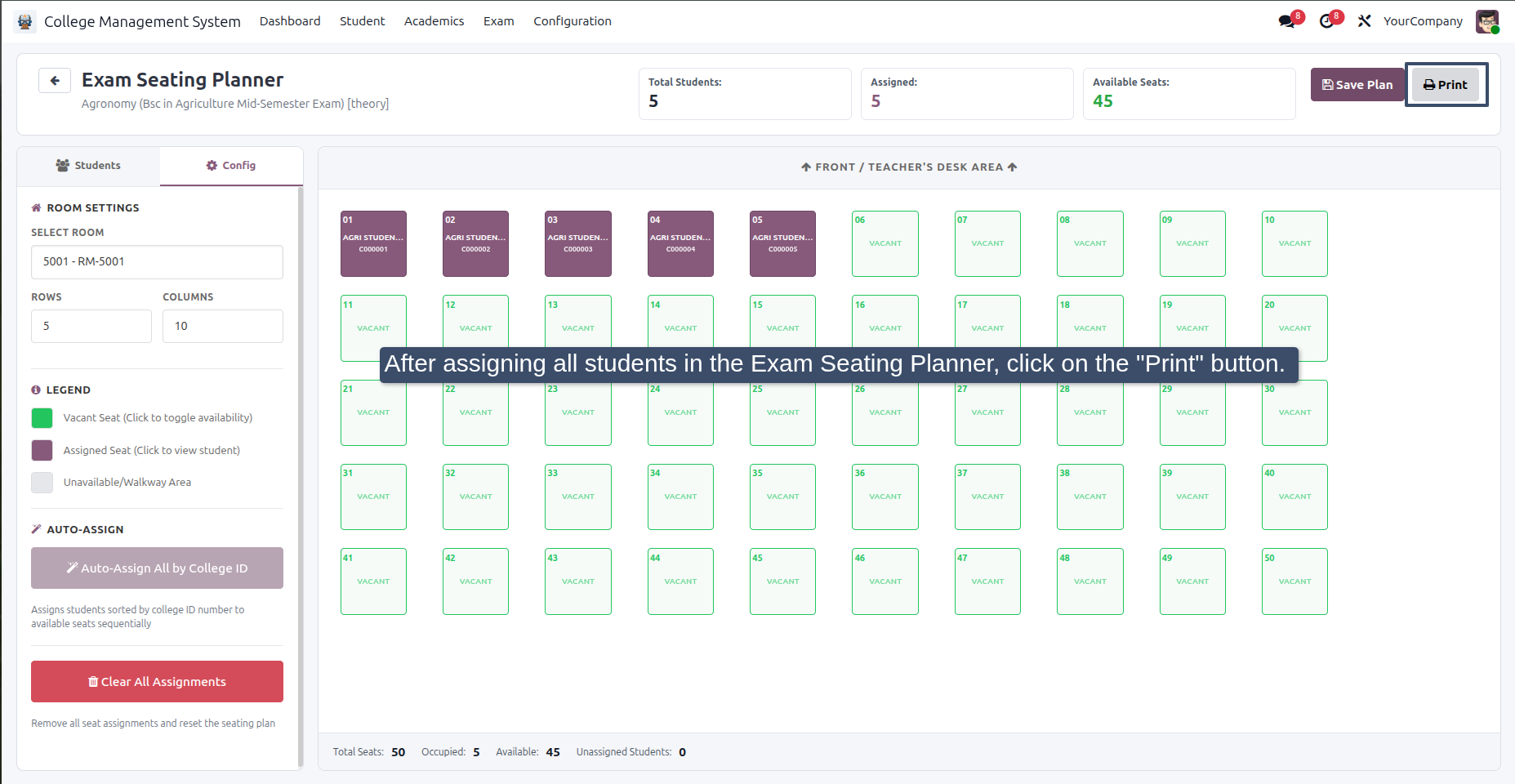Click the back arrow button

point(55,80)
